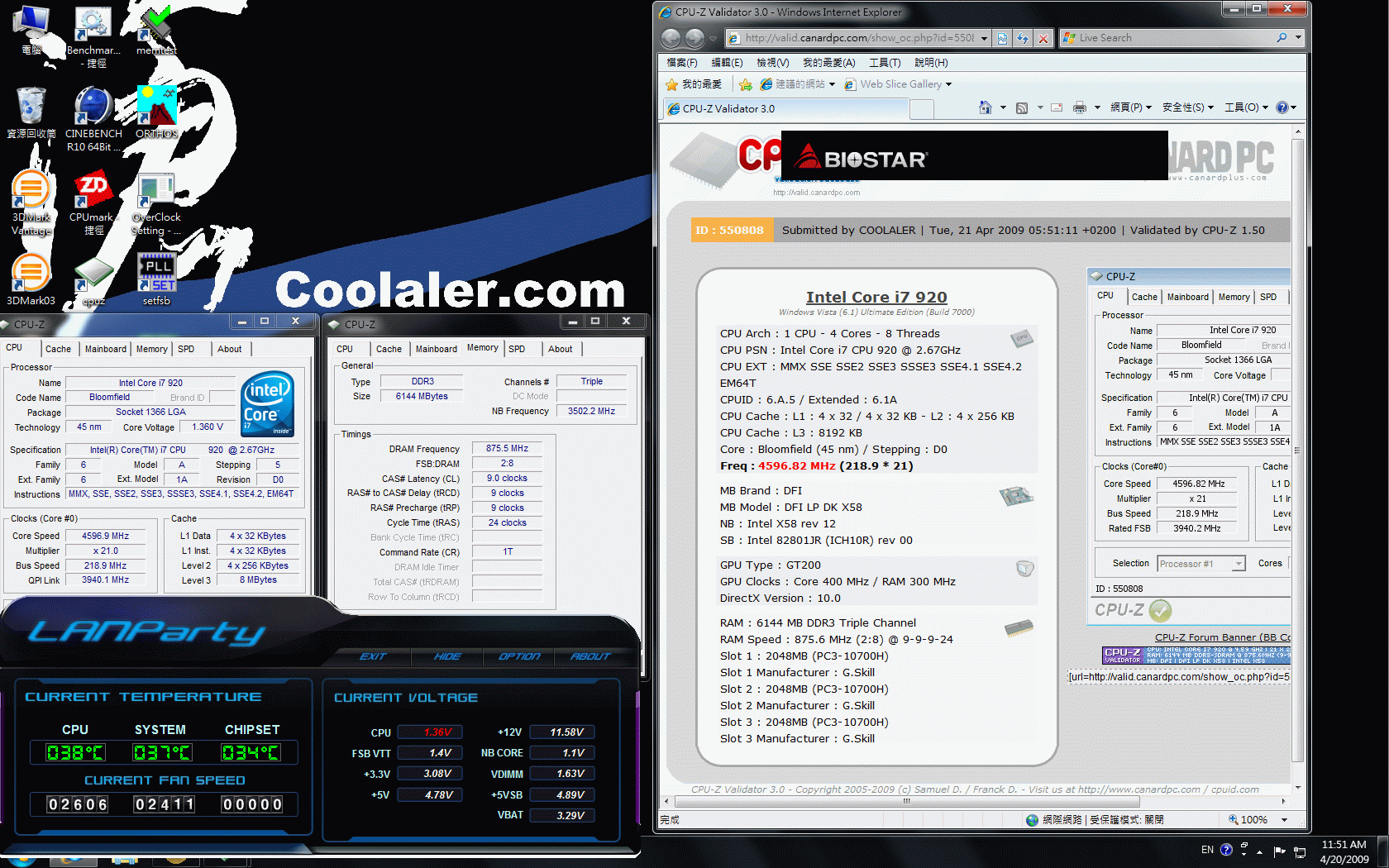Screen dimensions: 1389x868
Task: Expand the Live Search provider dropdown
Action: pyautogui.click(x=1298, y=38)
